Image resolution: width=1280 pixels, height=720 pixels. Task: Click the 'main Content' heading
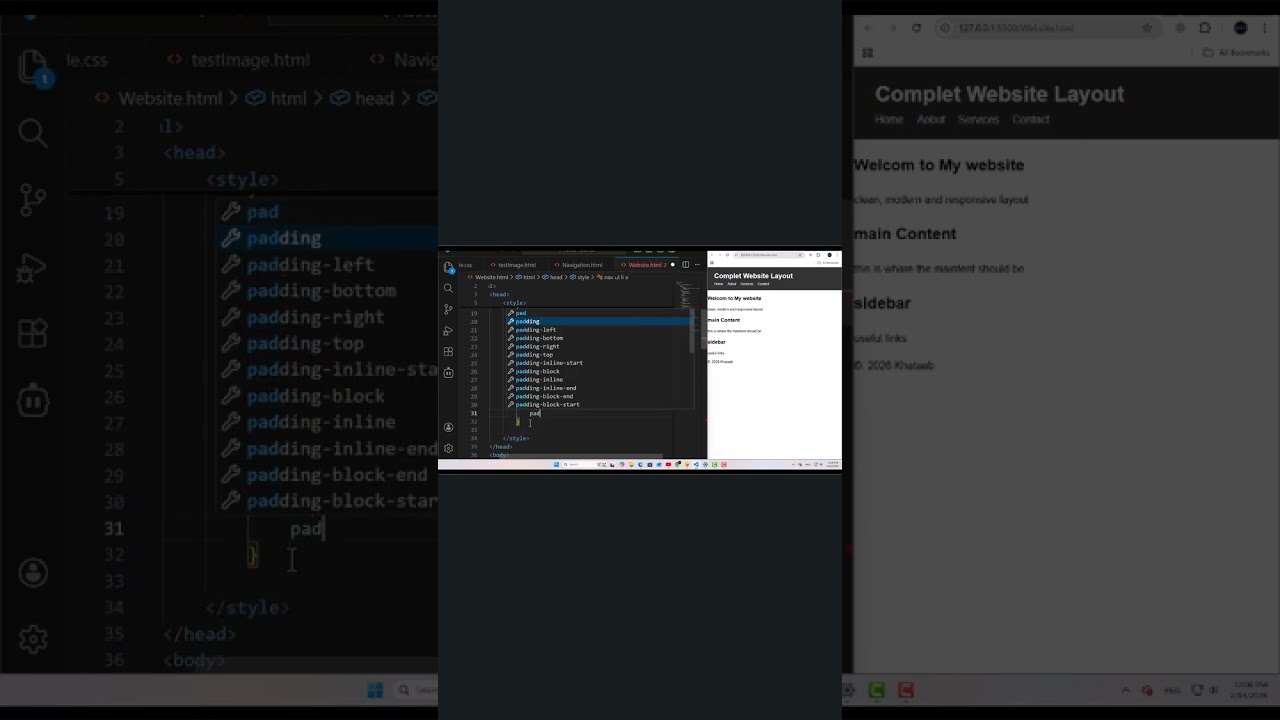point(724,320)
